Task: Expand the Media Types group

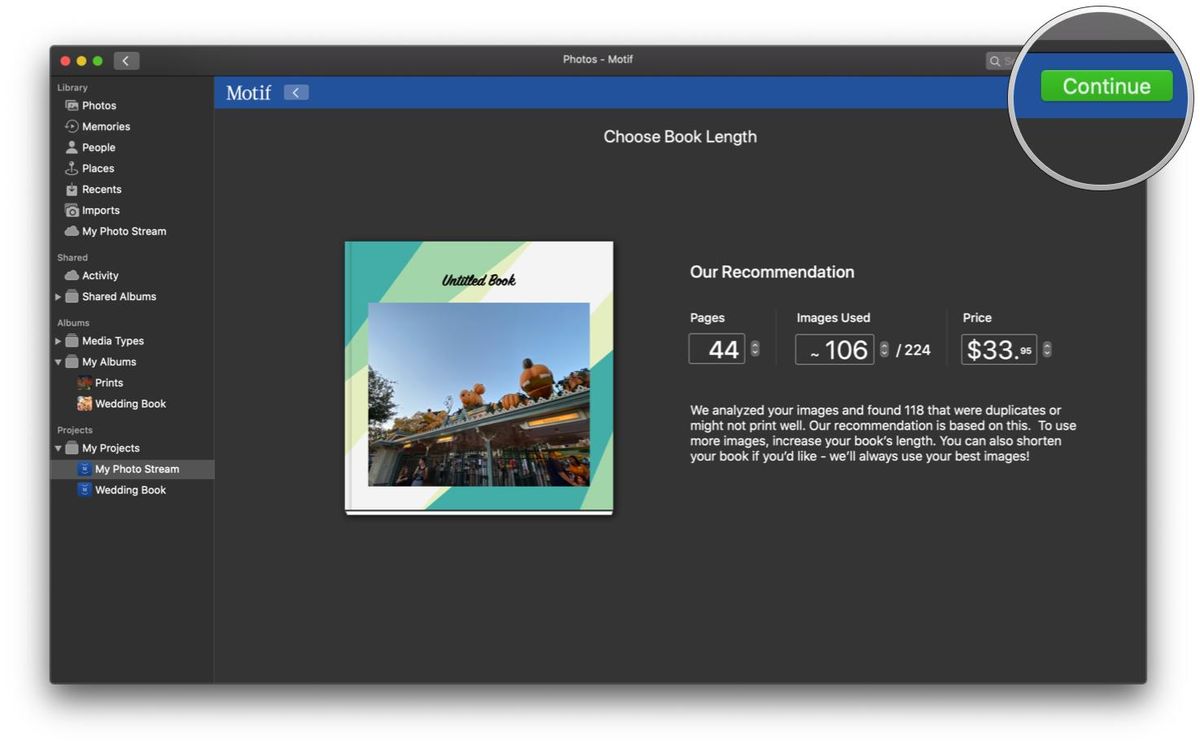Action: 58,340
